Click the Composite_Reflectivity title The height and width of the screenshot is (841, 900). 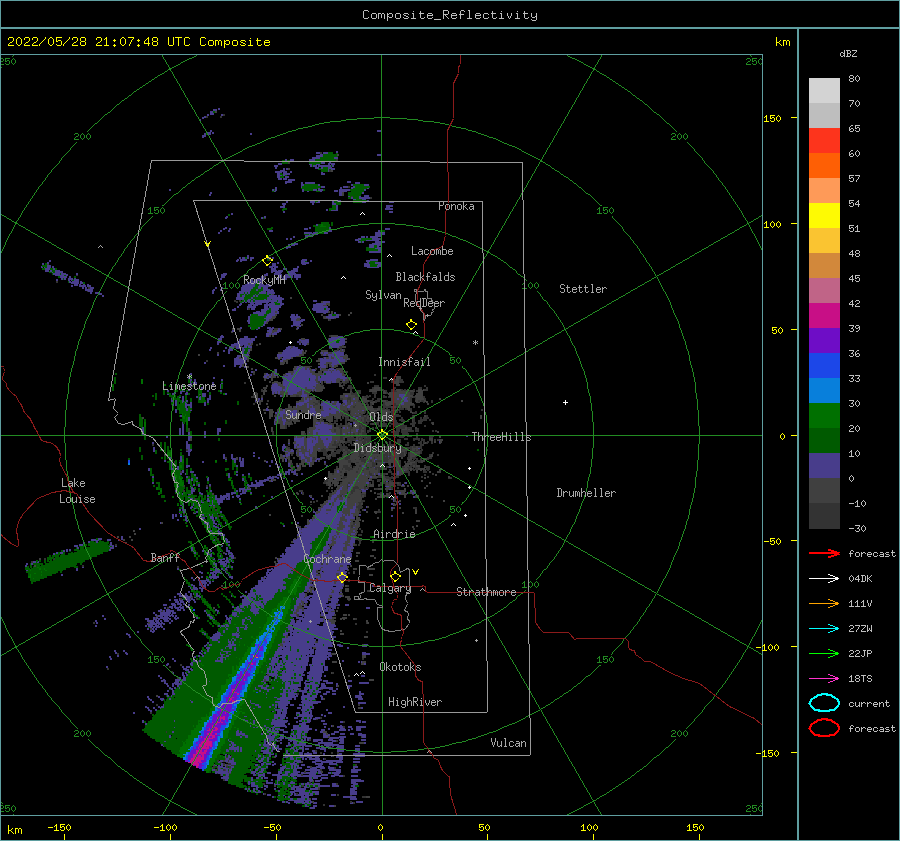tap(450, 15)
